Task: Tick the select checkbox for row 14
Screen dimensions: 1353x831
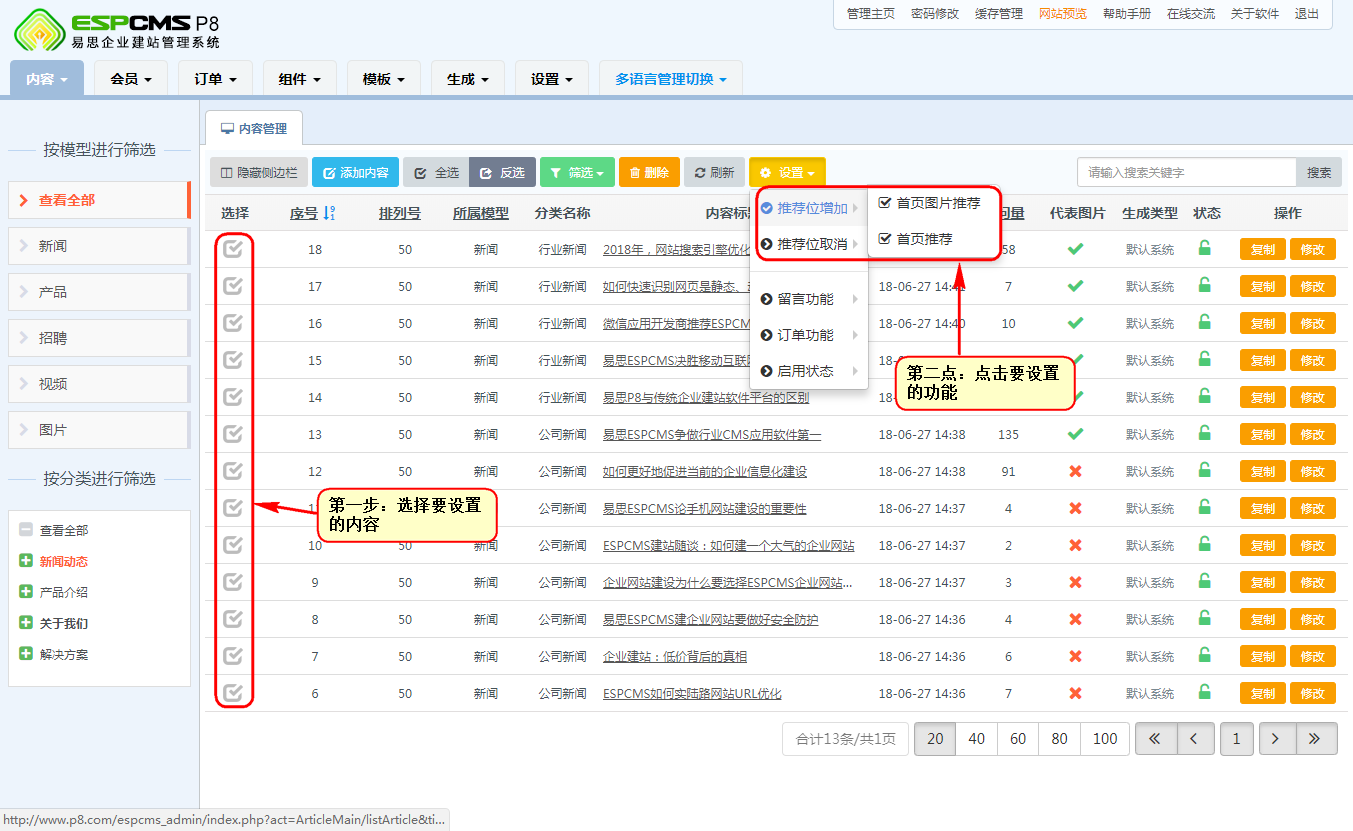Action: [233, 397]
